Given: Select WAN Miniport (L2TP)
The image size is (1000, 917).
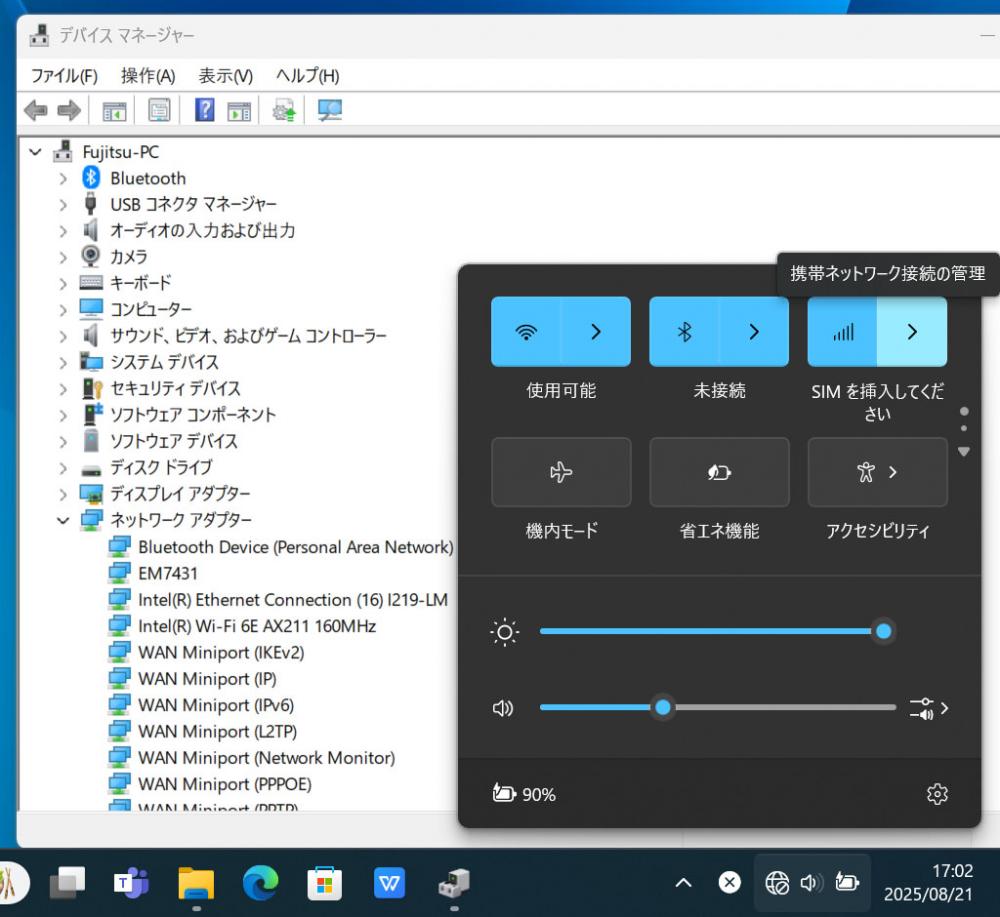Looking at the screenshot, I should click(x=217, y=731).
